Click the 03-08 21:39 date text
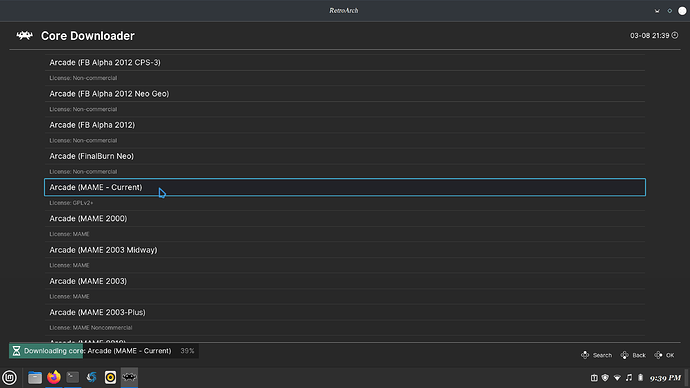This screenshot has height=388, width=690. coord(650,36)
